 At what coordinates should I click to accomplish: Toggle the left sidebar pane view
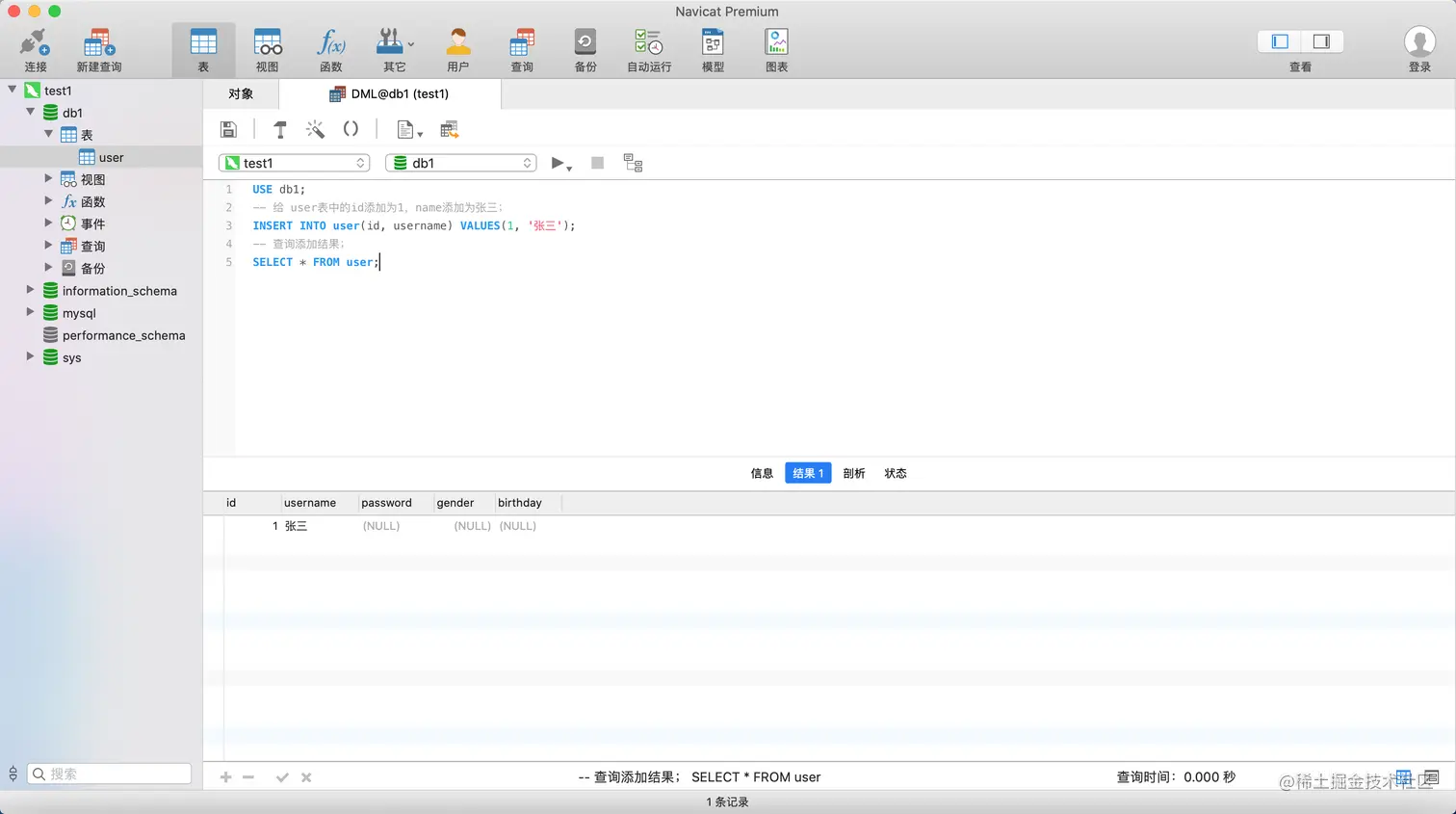coord(1280,41)
